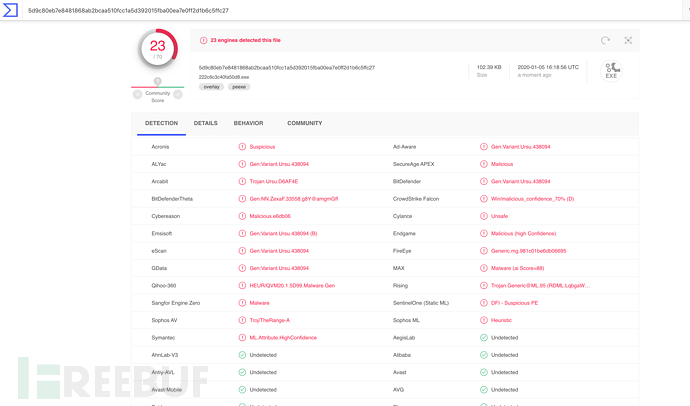The width and height of the screenshot is (690, 406).
Task: Click the Rising detection warning icon
Action: [x=484, y=285]
